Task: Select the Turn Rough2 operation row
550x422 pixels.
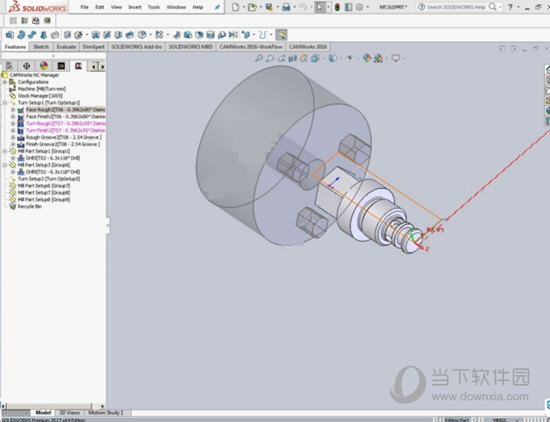Action: tap(65, 123)
